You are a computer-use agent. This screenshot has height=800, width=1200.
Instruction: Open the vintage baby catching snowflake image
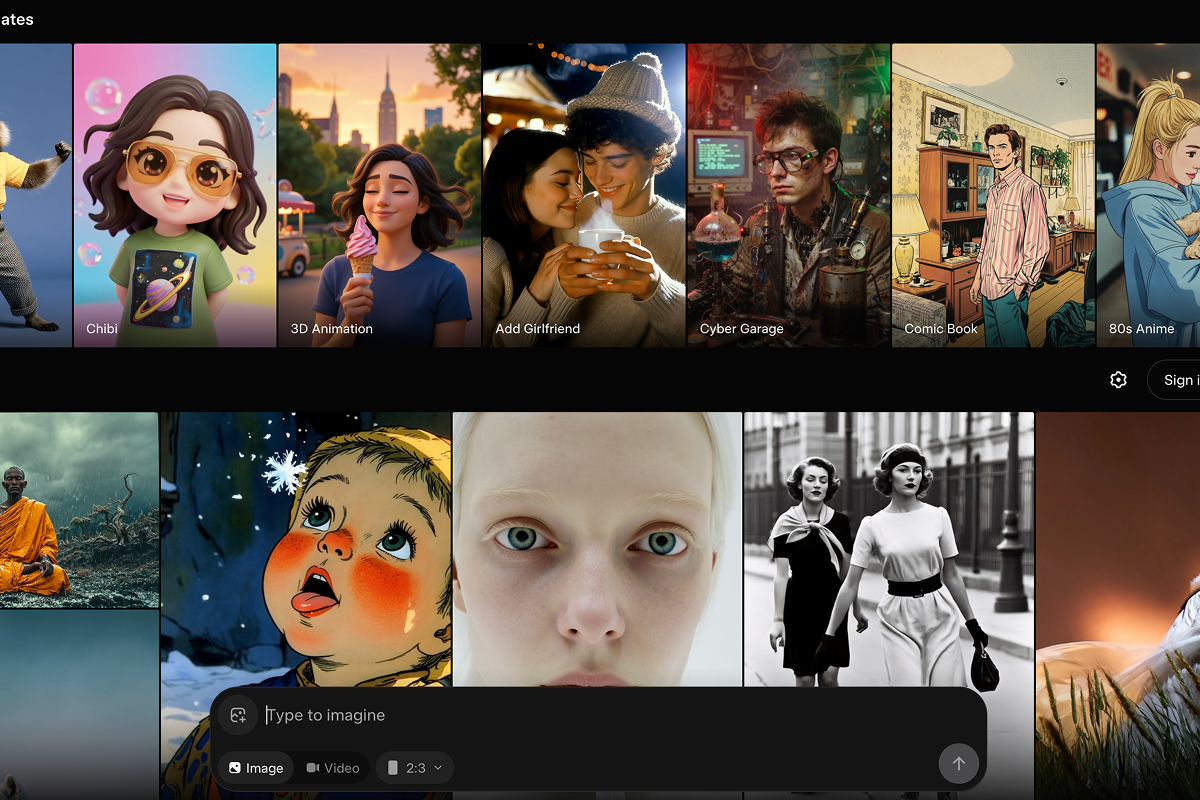[306, 550]
